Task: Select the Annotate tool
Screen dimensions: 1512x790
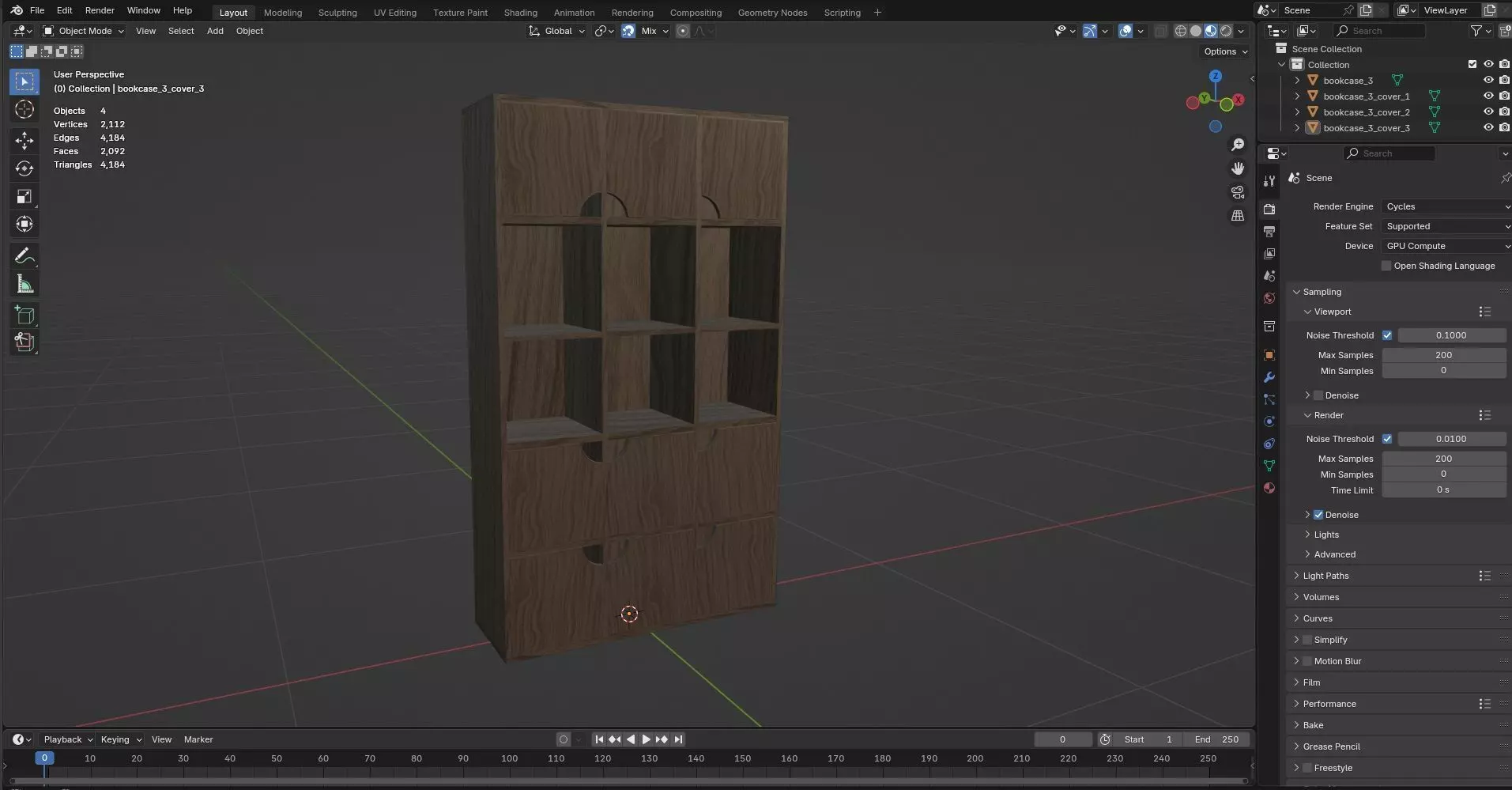Action: pyautogui.click(x=25, y=255)
